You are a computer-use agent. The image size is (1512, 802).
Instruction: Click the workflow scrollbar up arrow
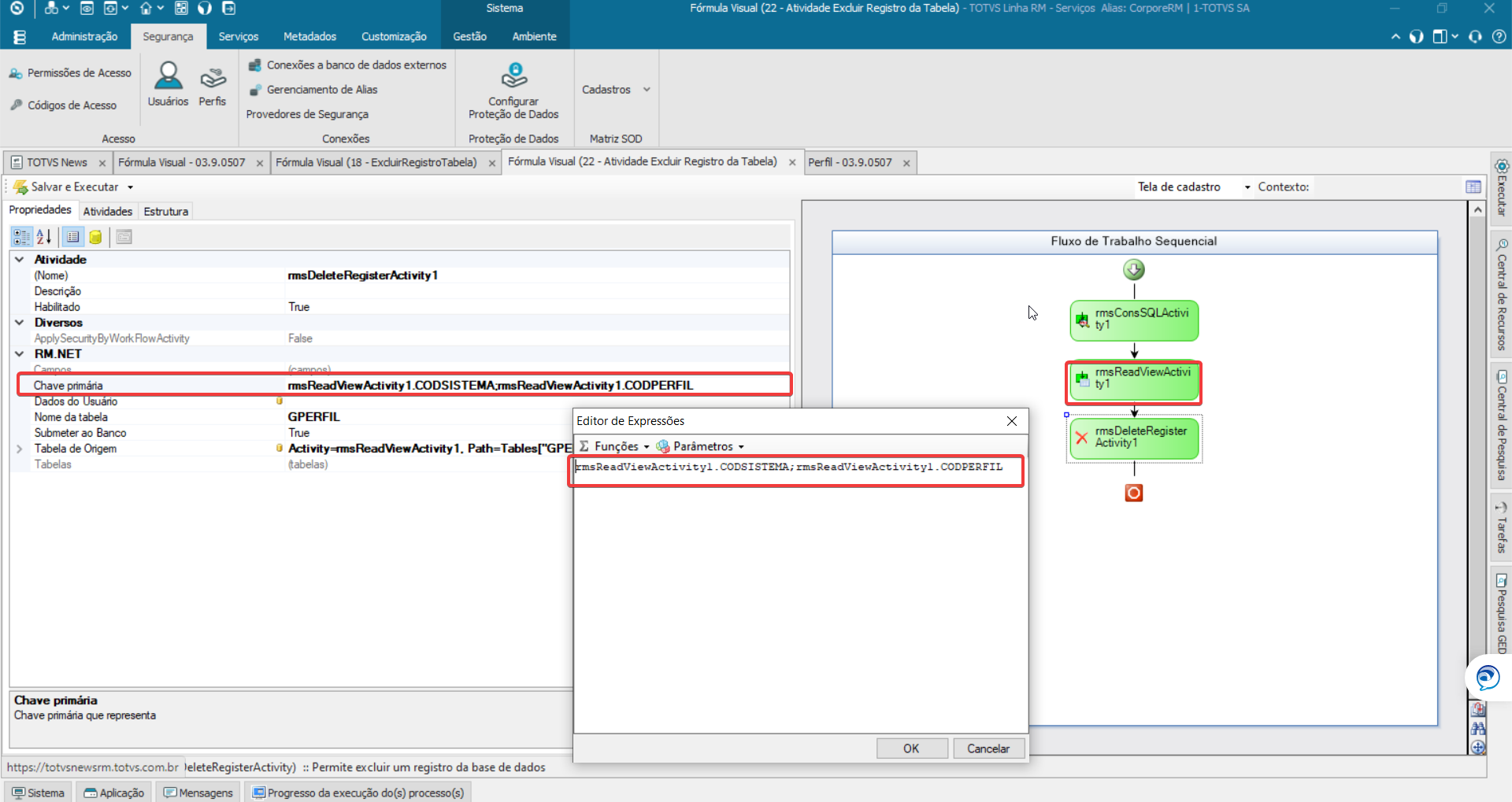(1478, 209)
